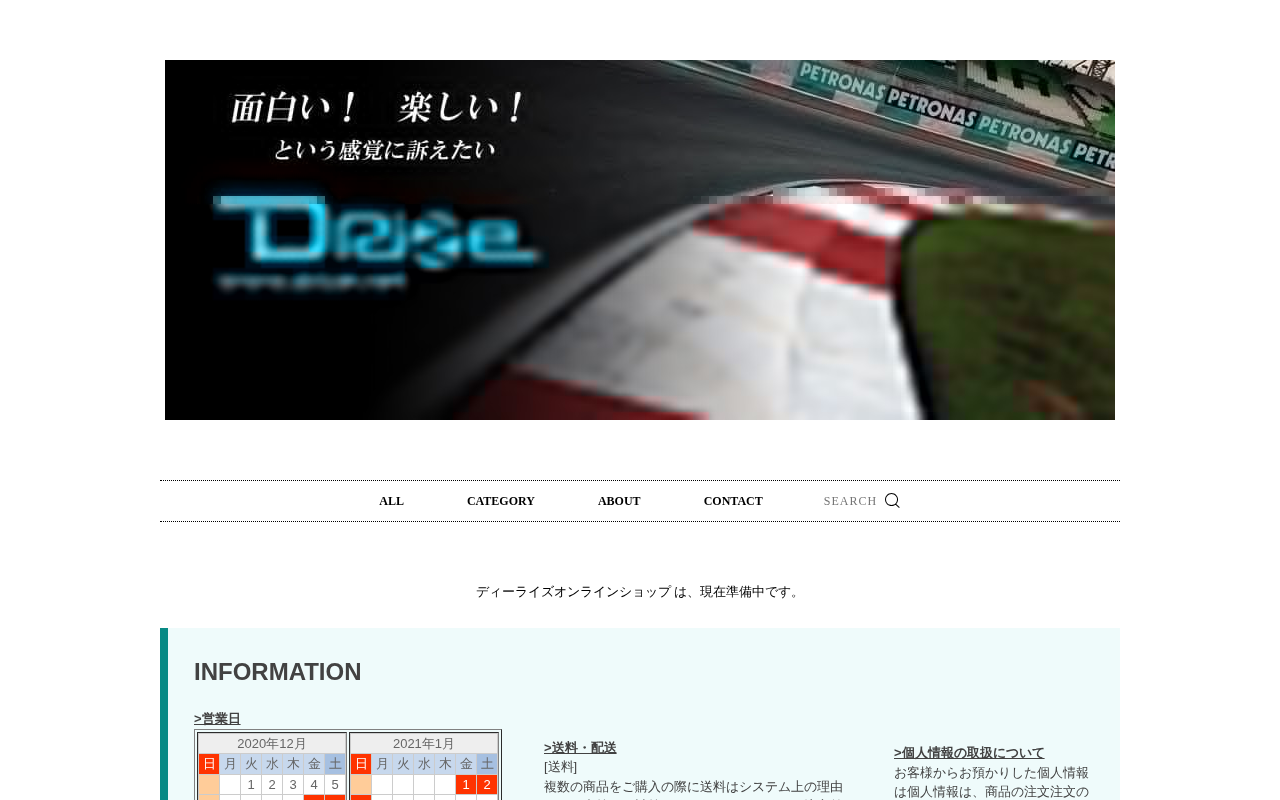The image size is (1280, 800).
Task: Click the INFORMATION heading
Action: 278,672
